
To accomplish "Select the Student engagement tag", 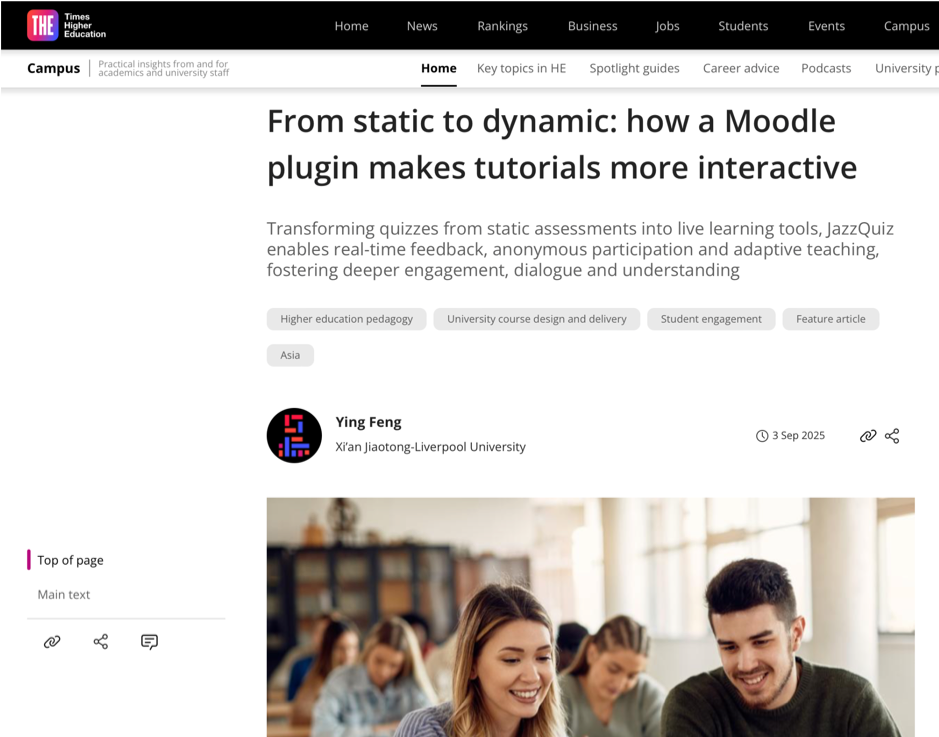I will point(711,319).
